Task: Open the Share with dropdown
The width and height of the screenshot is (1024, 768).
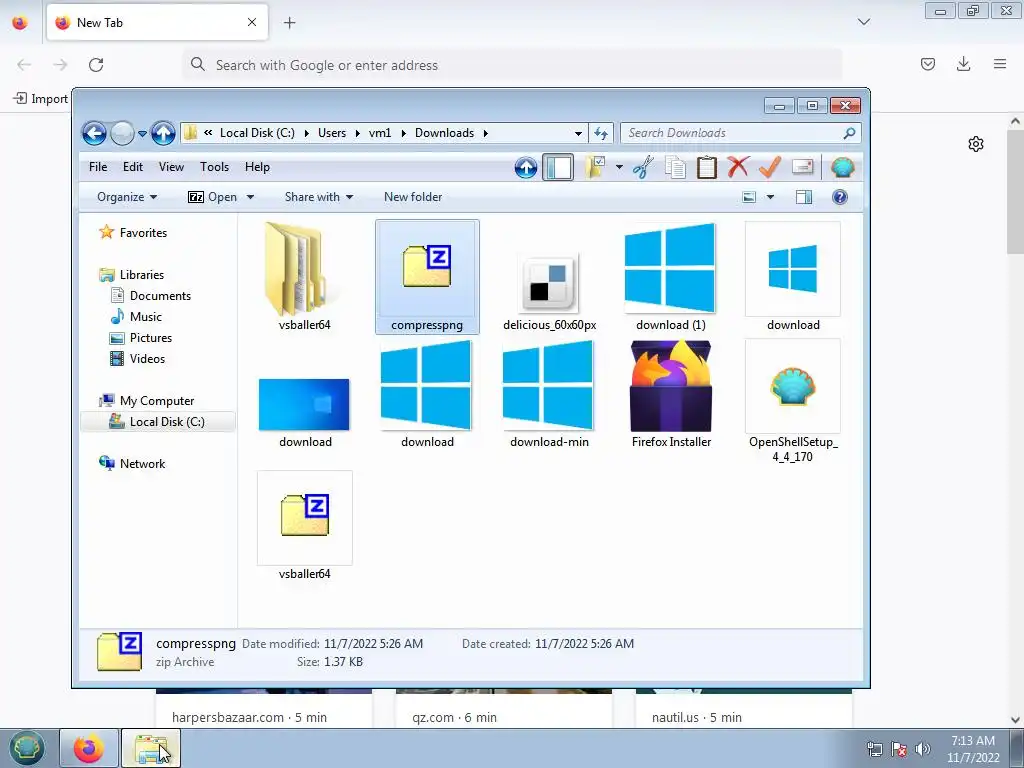Action: click(x=319, y=197)
